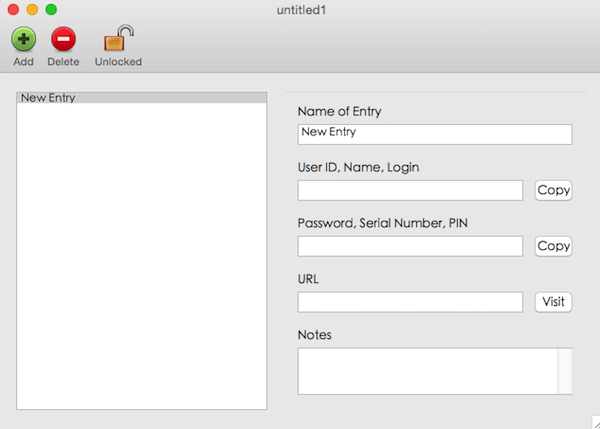This screenshot has width=600, height=429.
Task: Click the red minus Delete icon
Action: [x=63, y=40]
